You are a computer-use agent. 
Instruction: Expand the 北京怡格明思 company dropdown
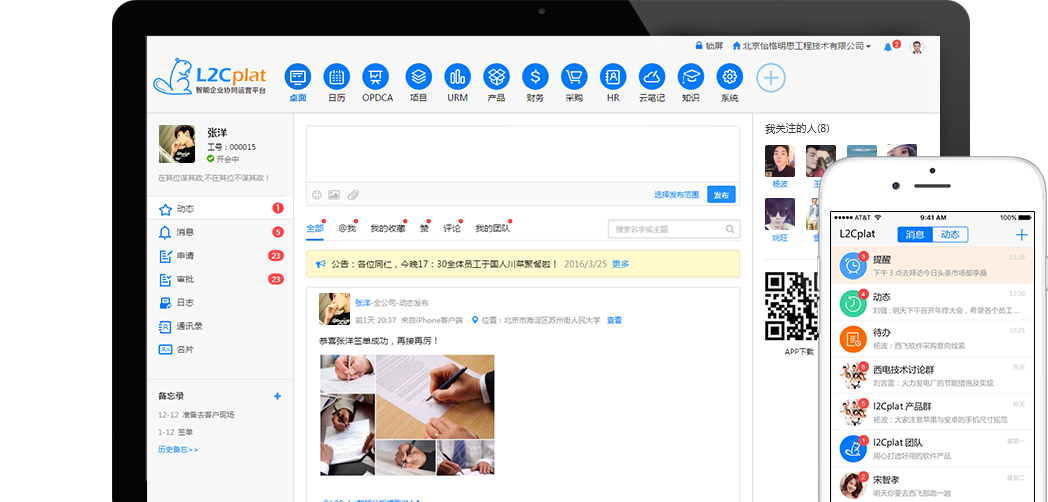tap(802, 46)
